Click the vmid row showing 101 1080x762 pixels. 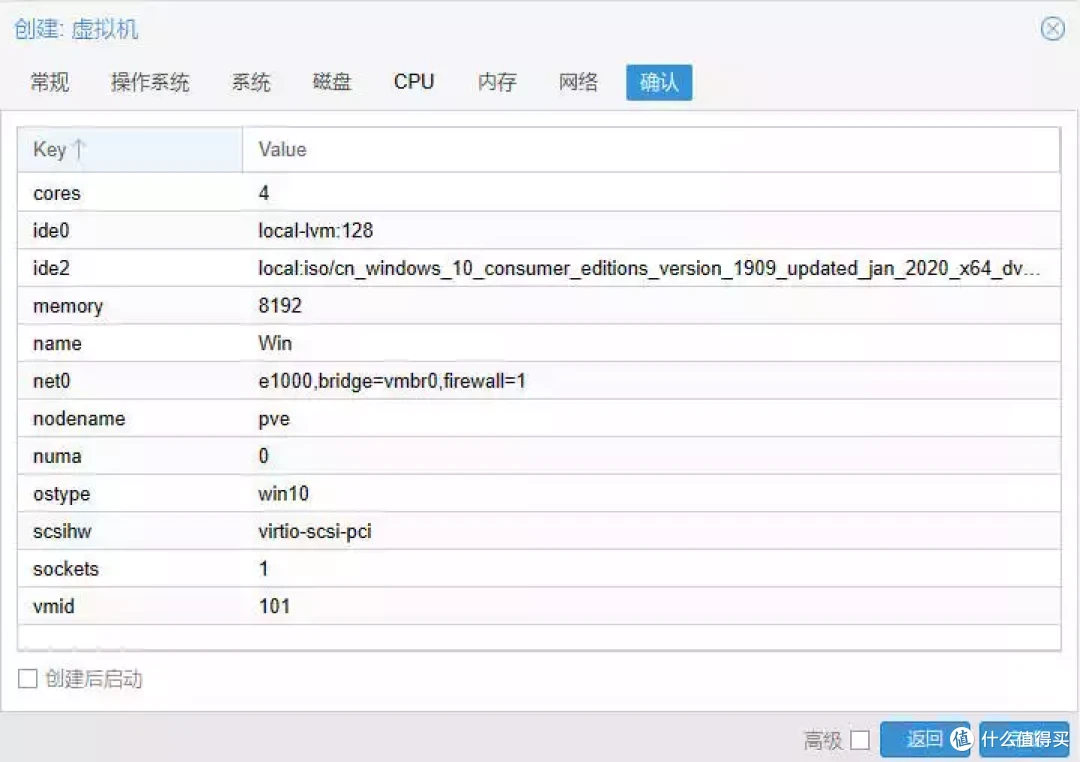[300, 606]
